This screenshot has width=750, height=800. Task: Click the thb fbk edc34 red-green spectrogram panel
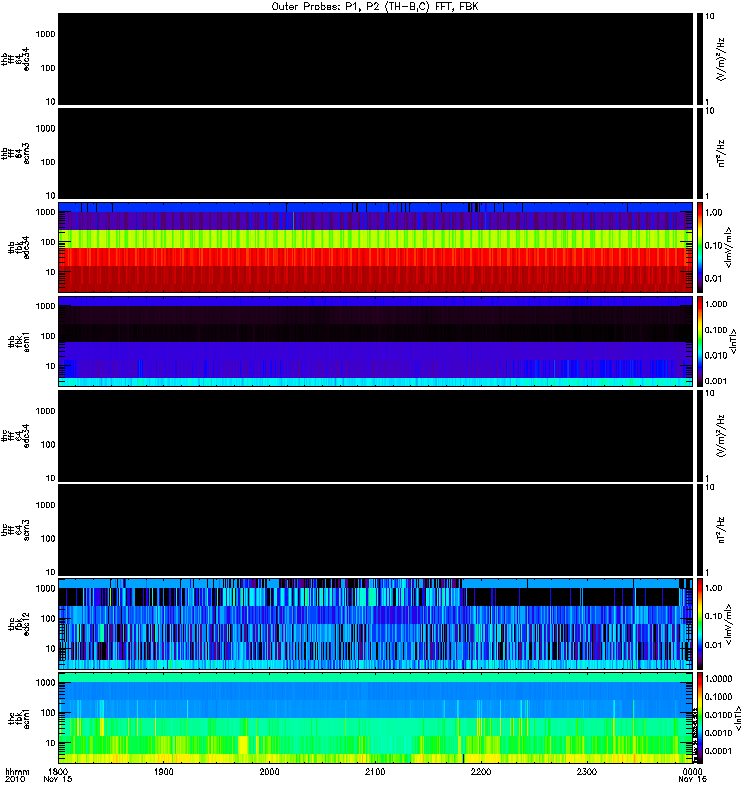pos(375,247)
